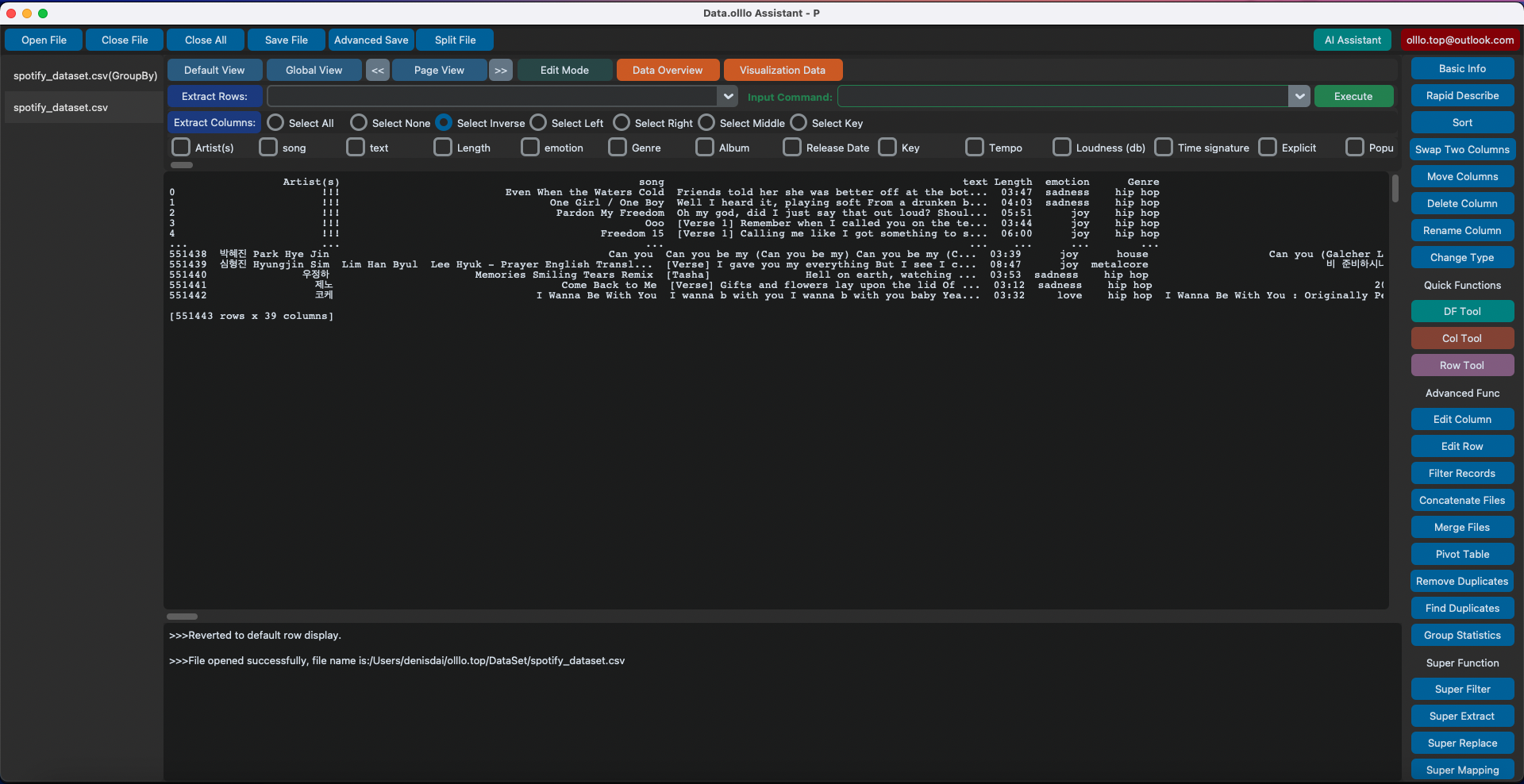
Task: Click Remove Duplicates
Action: click(1462, 580)
